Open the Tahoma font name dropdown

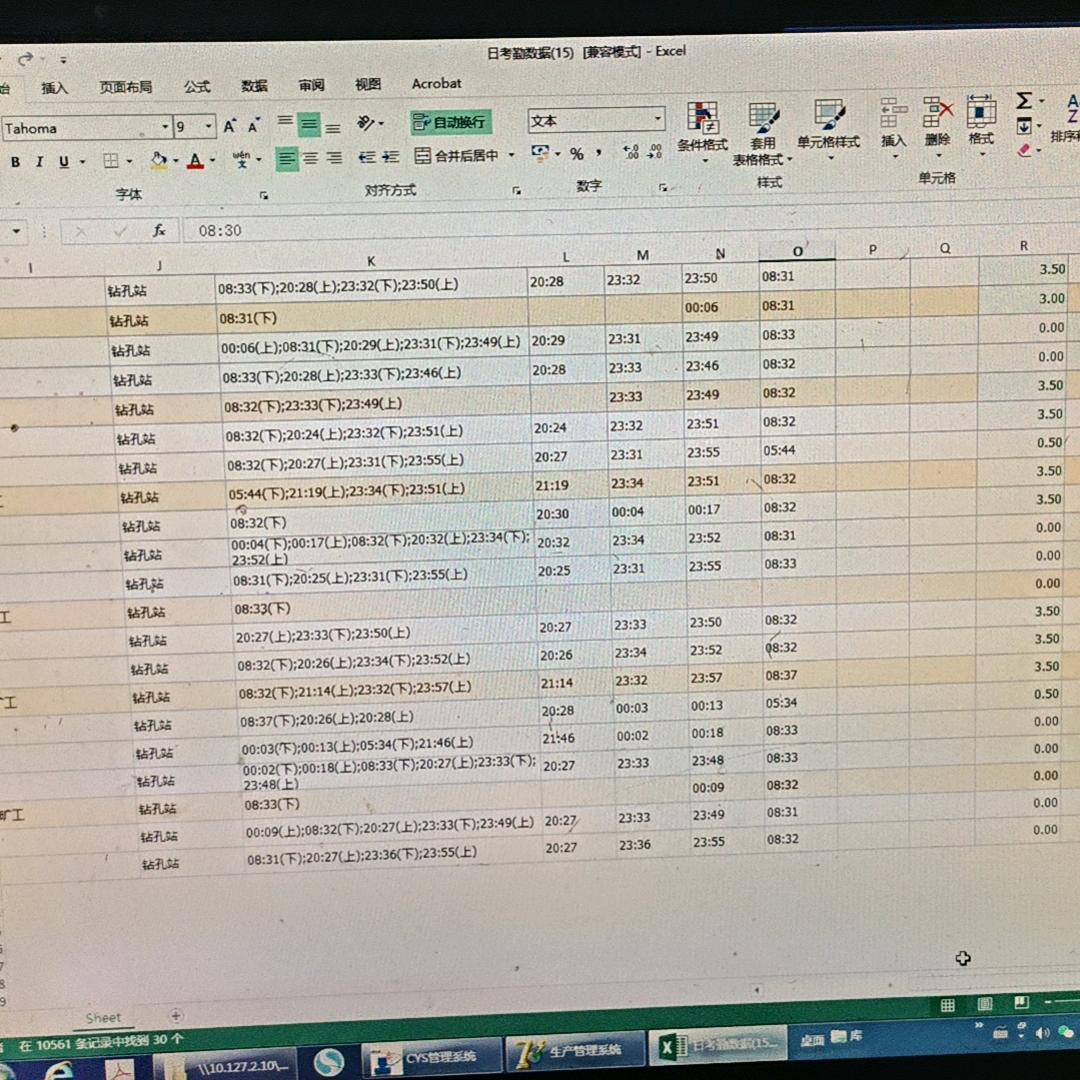[165, 127]
